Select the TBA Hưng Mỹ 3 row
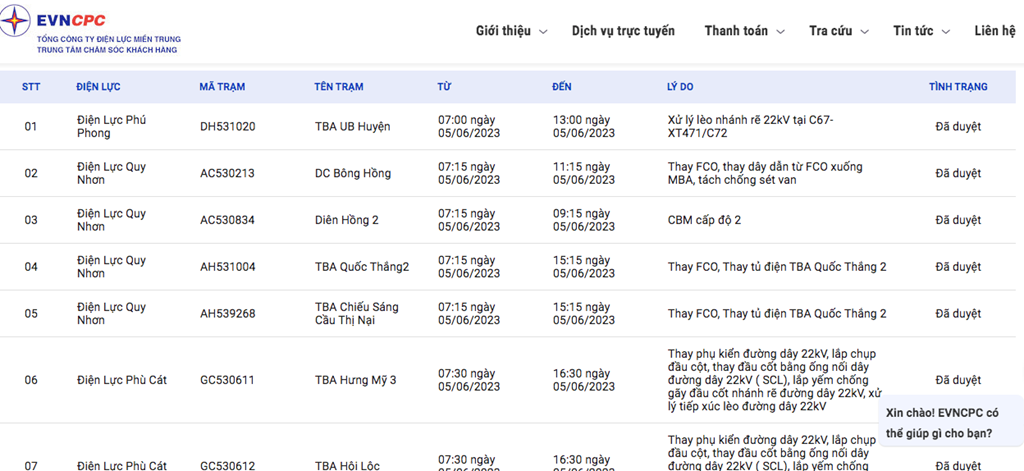 pos(508,380)
